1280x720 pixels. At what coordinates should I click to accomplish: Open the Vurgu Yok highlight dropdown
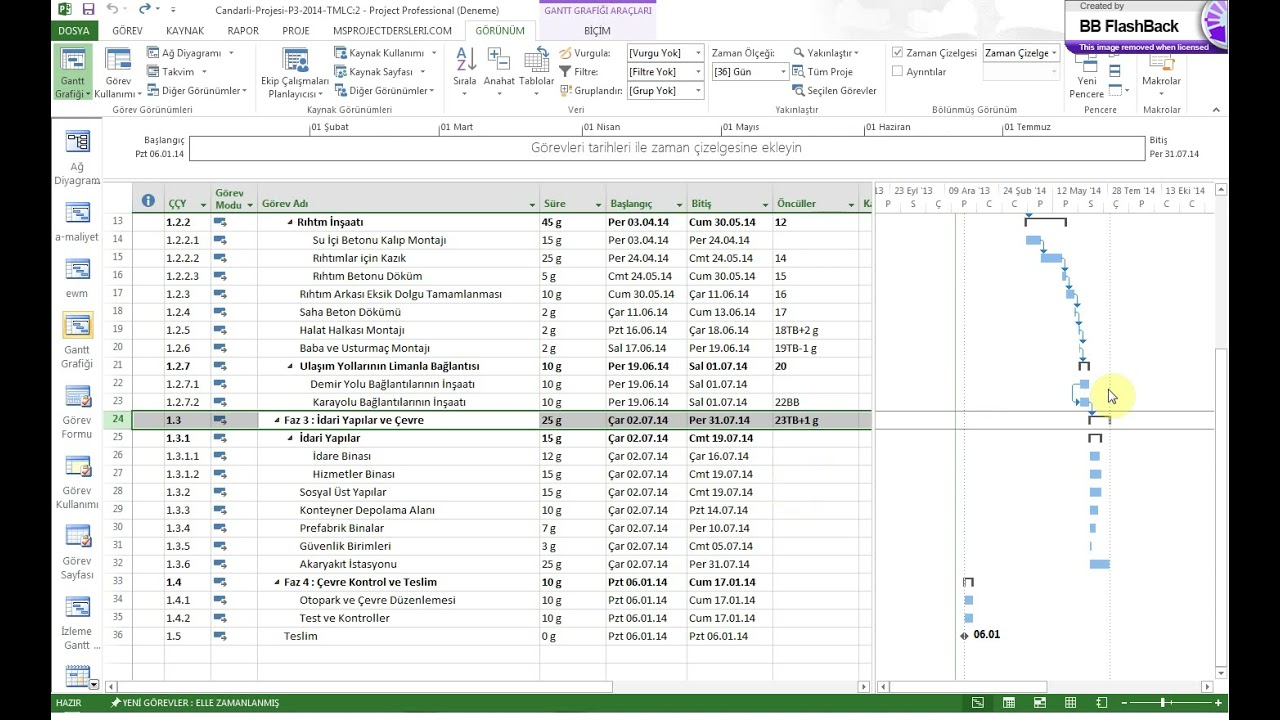(x=697, y=53)
